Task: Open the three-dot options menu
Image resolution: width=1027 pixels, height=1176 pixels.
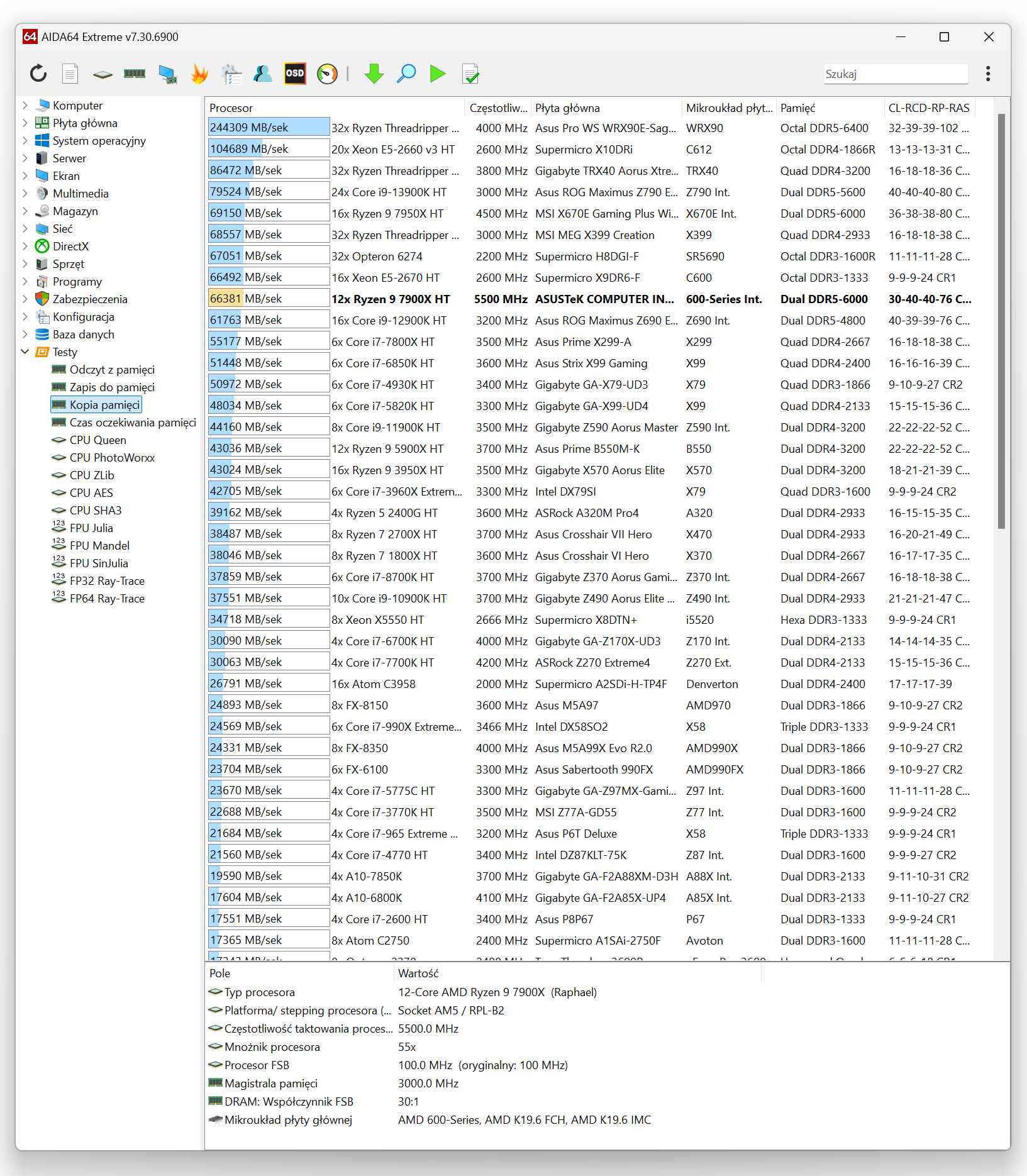Action: pyautogui.click(x=988, y=74)
